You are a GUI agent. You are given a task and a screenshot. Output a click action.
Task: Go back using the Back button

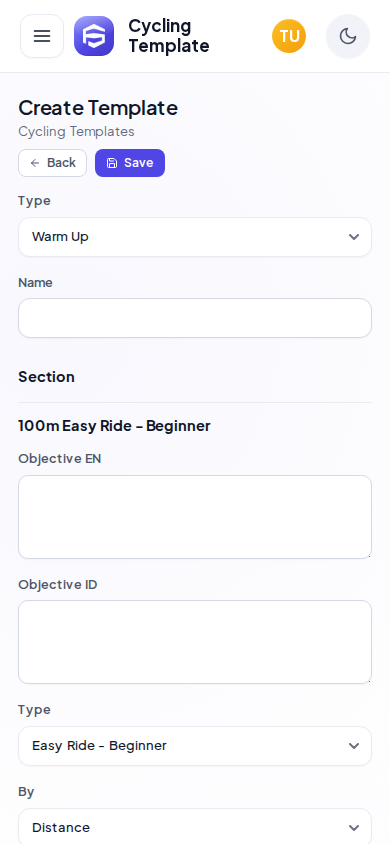coord(53,163)
